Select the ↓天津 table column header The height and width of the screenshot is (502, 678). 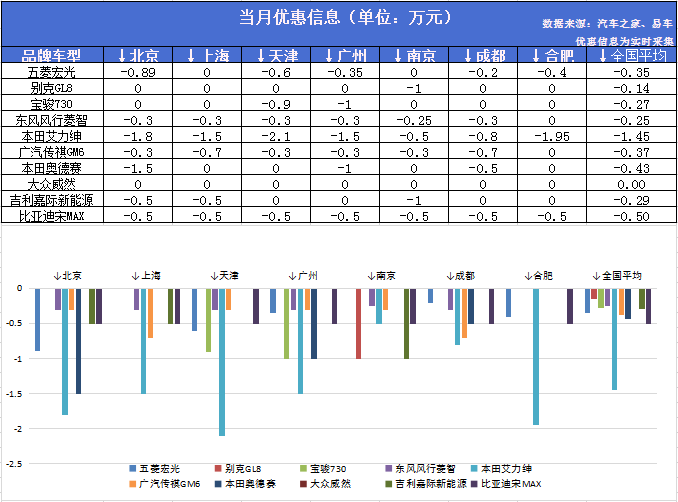[276, 55]
